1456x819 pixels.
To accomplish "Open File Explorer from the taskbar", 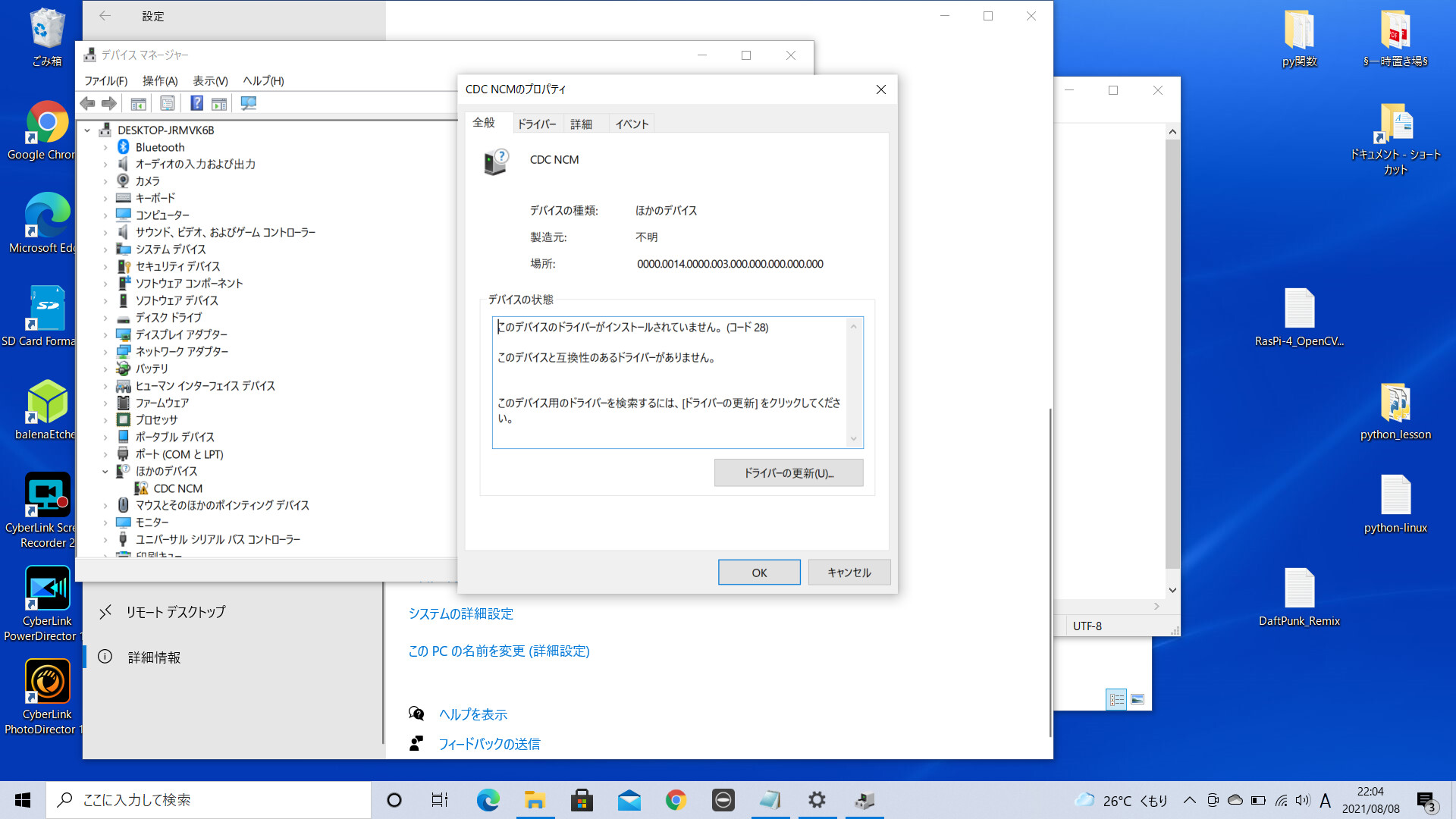I will tap(535, 800).
